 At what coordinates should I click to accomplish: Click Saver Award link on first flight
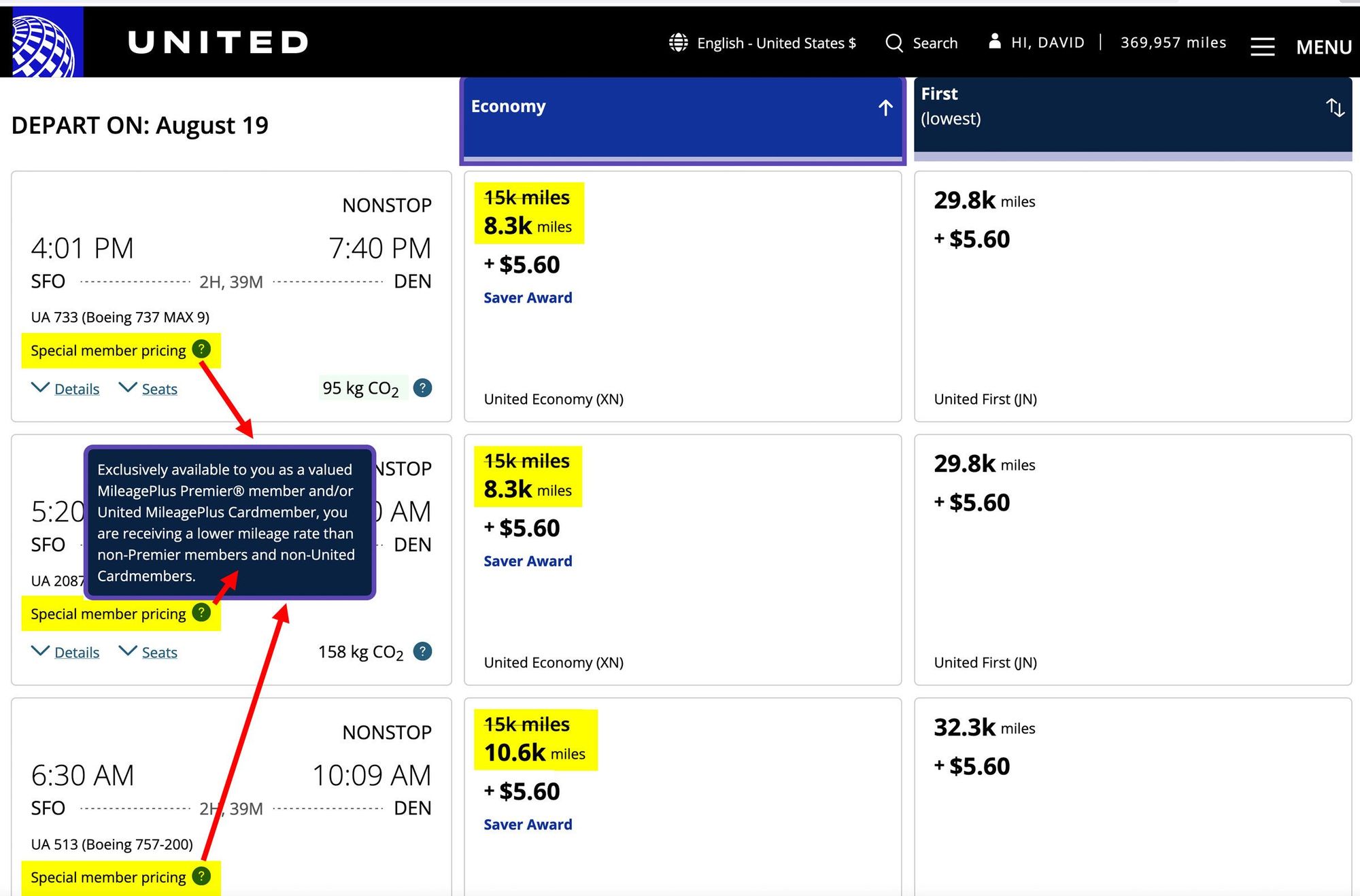528,298
